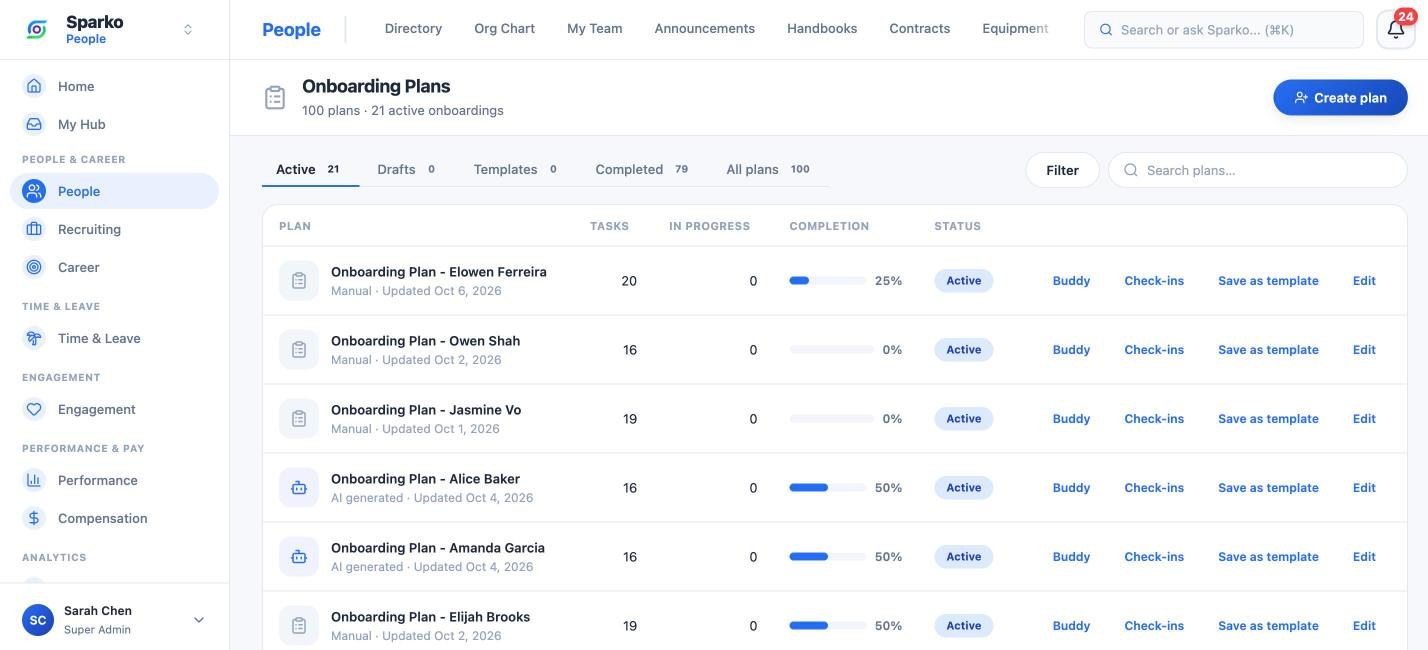The image size is (1428, 650).
Task: Click the STATUS column header
Action: click(x=957, y=226)
